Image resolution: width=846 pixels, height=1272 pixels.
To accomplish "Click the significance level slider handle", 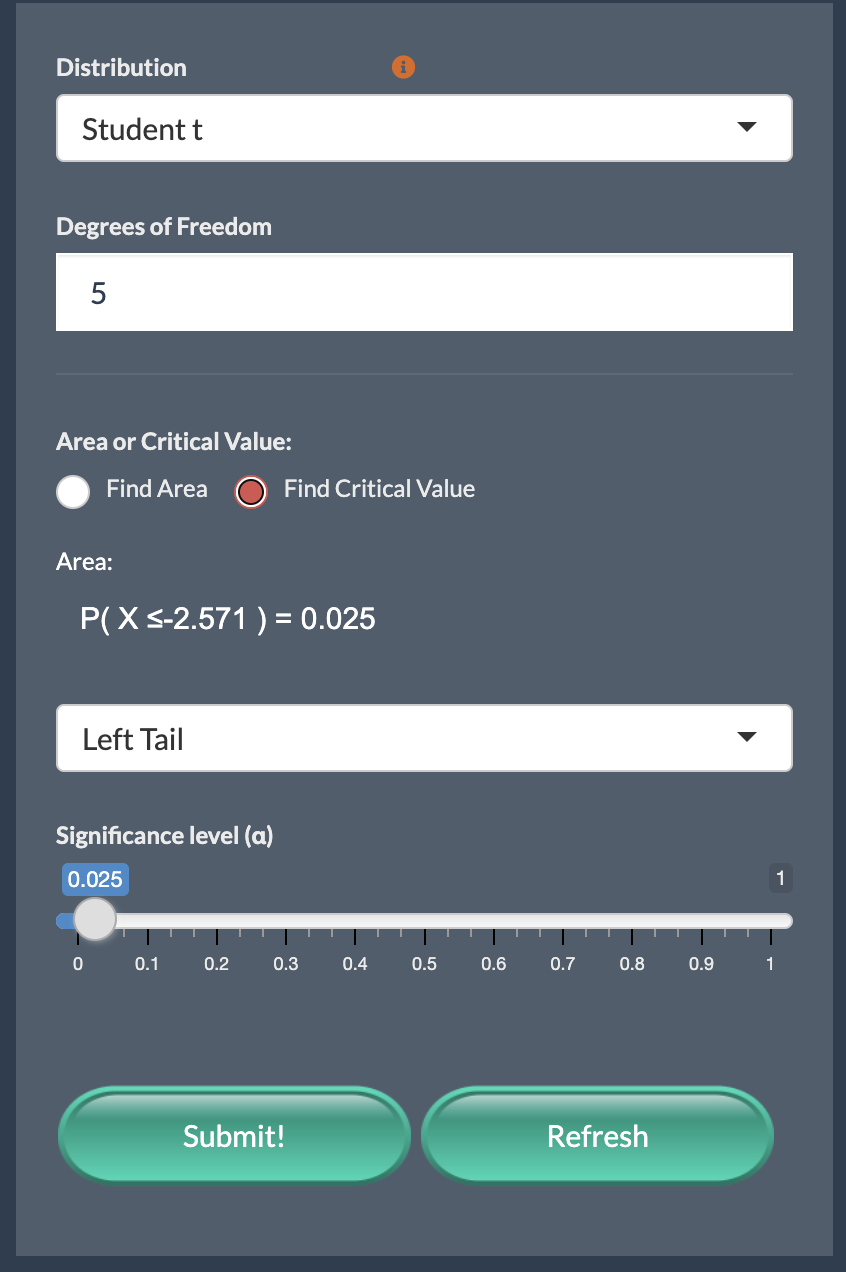I will tap(96, 920).
